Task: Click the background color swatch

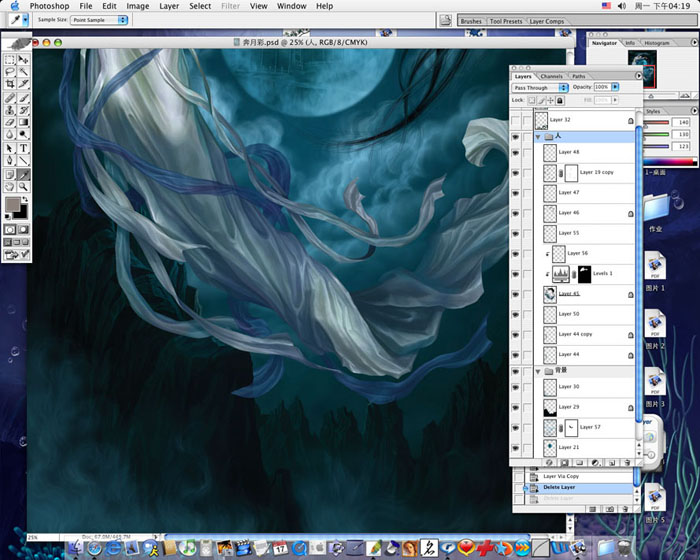Action: pyautogui.click(x=21, y=213)
